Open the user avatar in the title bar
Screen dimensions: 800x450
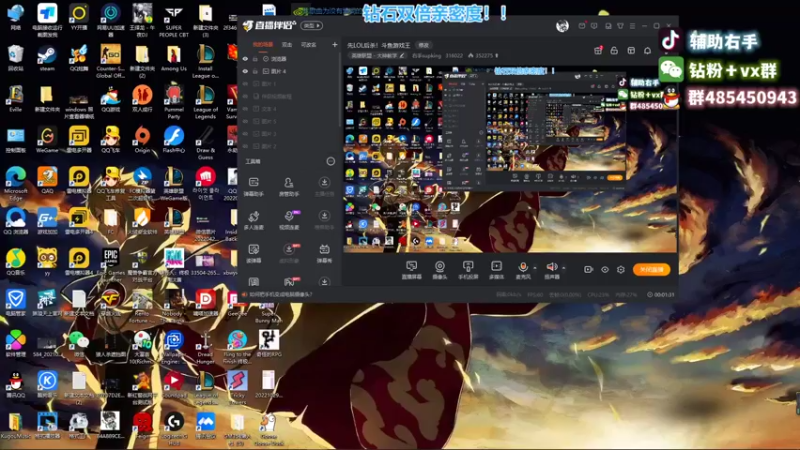point(562,26)
